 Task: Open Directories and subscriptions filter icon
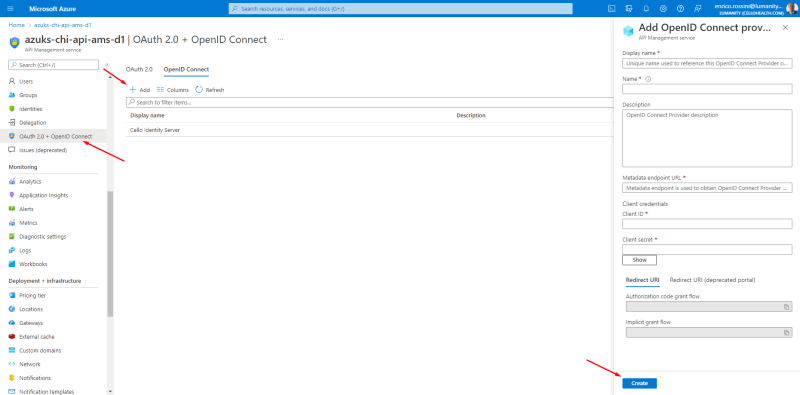tap(629, 9)
